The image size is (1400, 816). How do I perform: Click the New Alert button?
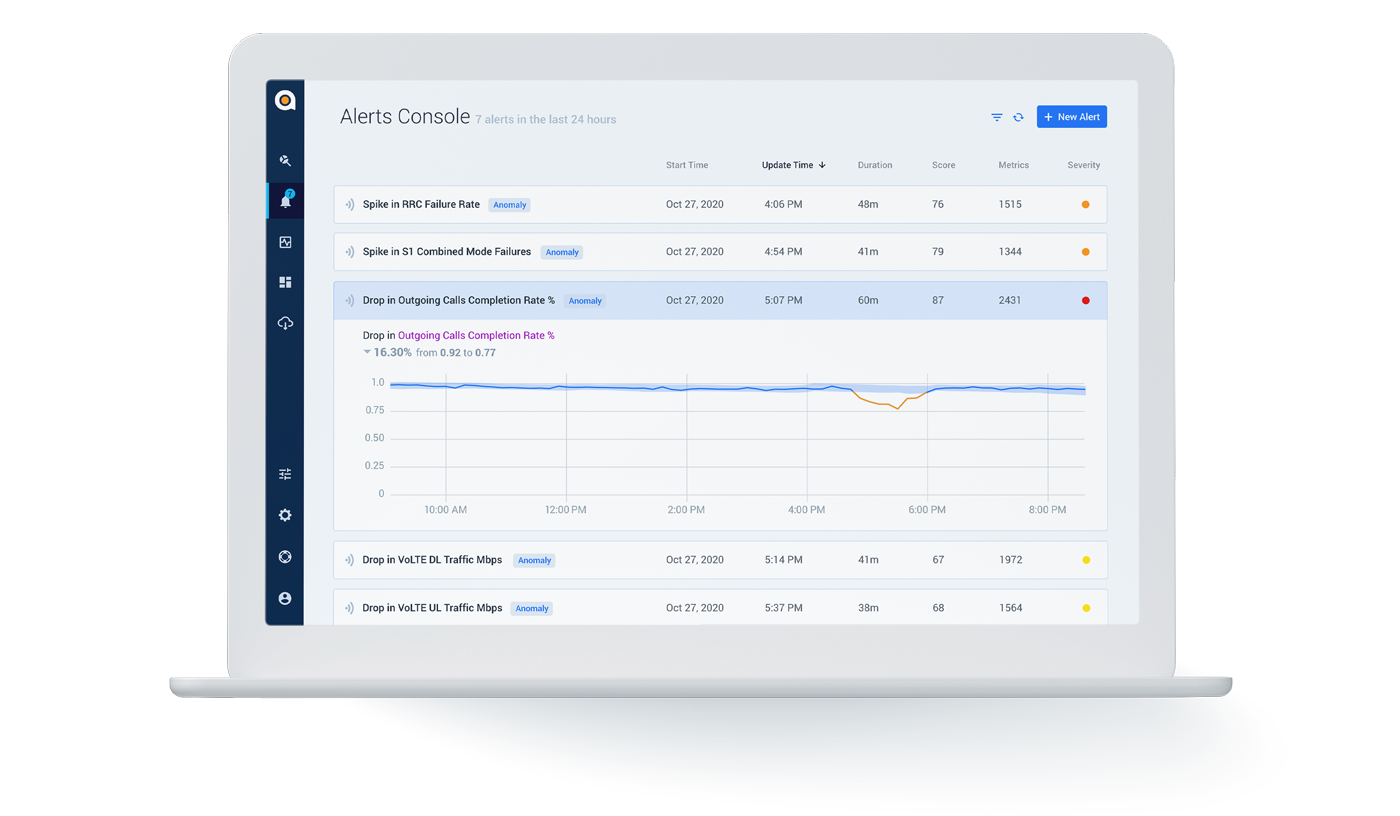point(1072,117)
